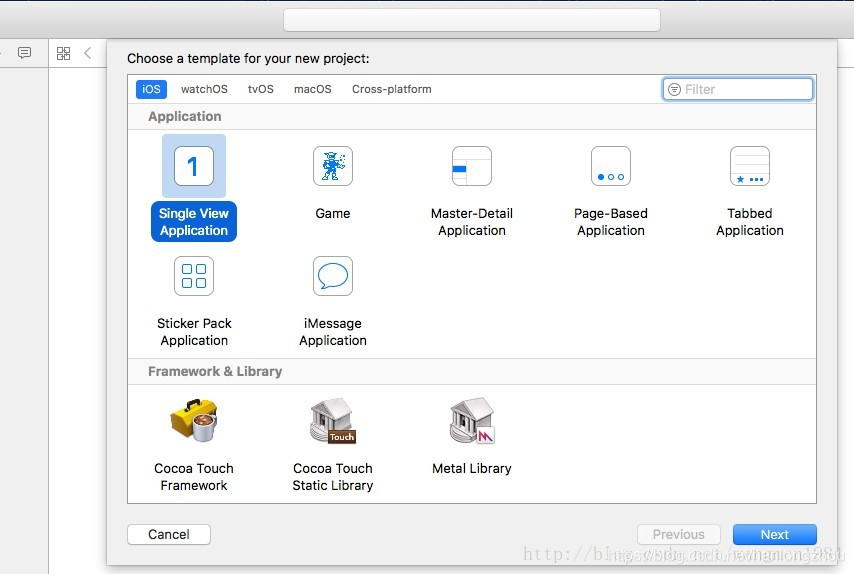Select the Sticker Pack Application icon
854x574 pixels.
pyautogui.click(x=194, y=276)
